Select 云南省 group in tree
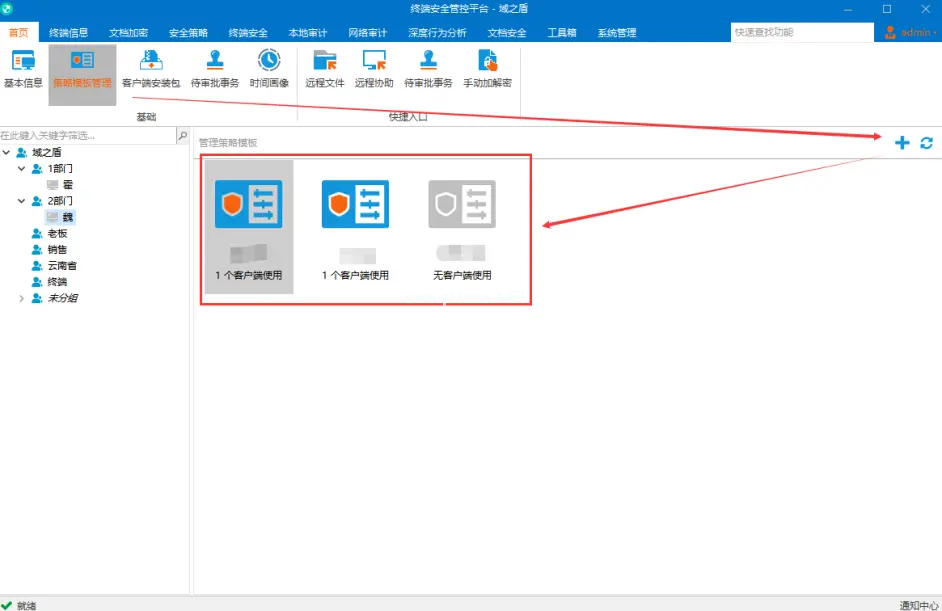Viewport: 942px width, 611px height. click(62, 266)
